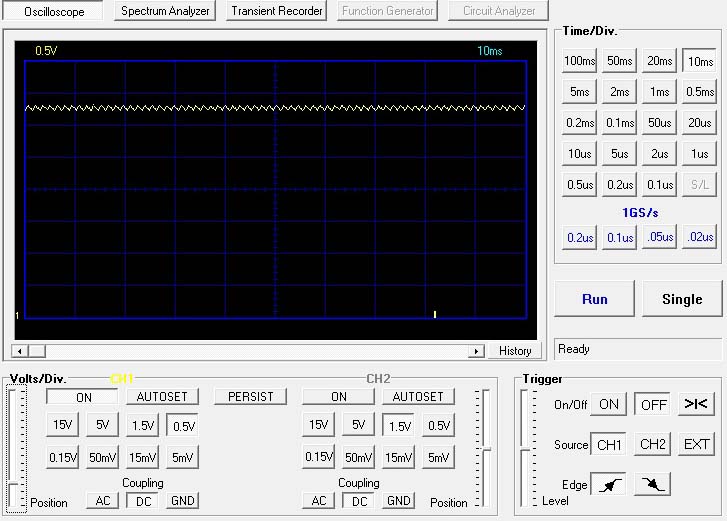Click the black 0.1us Time/Div button
Viewport: 727px width, 521px height.
coord(659,184)
